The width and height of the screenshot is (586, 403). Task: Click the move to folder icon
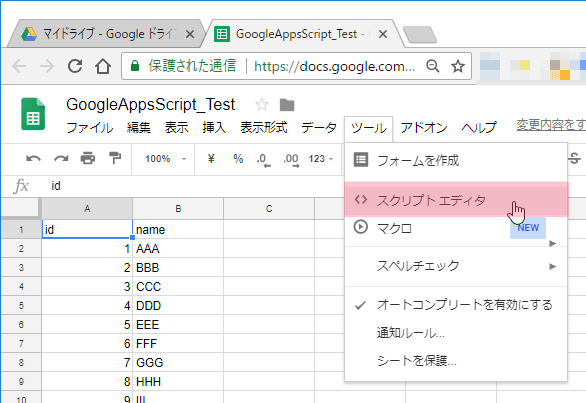tap(287, 105)
